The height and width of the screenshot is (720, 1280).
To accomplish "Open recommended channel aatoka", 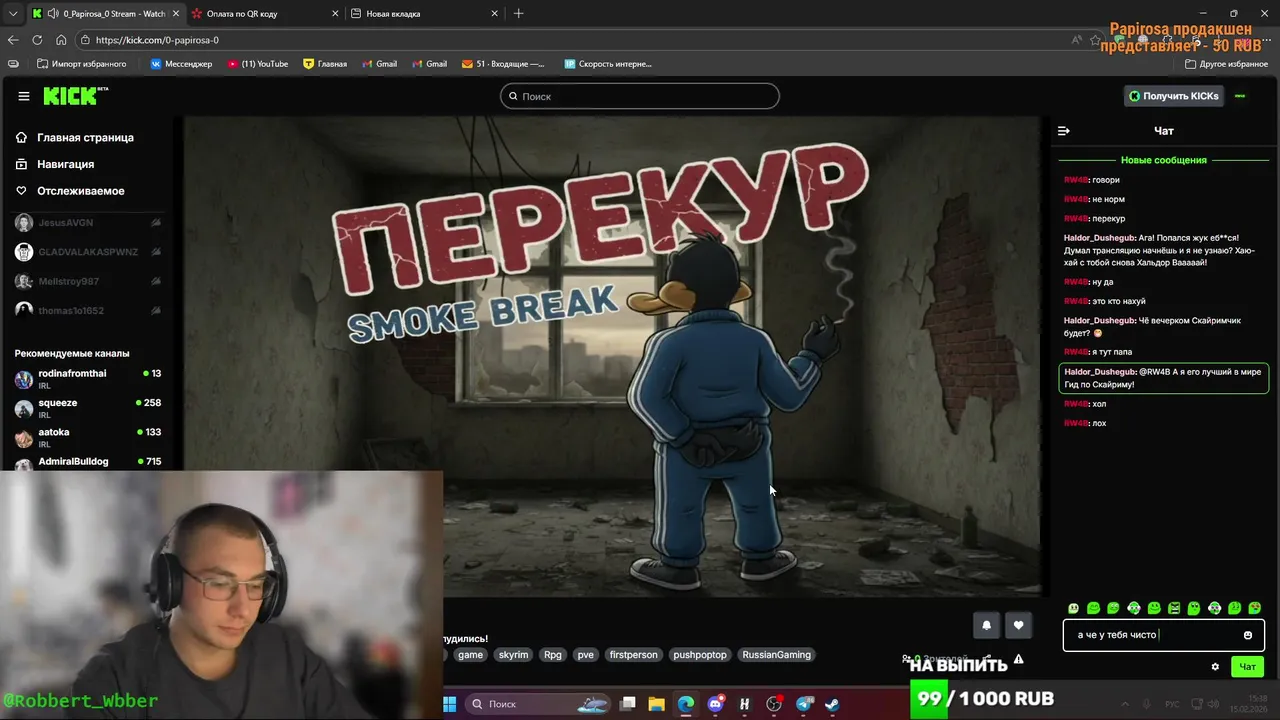I will (88, 436).
